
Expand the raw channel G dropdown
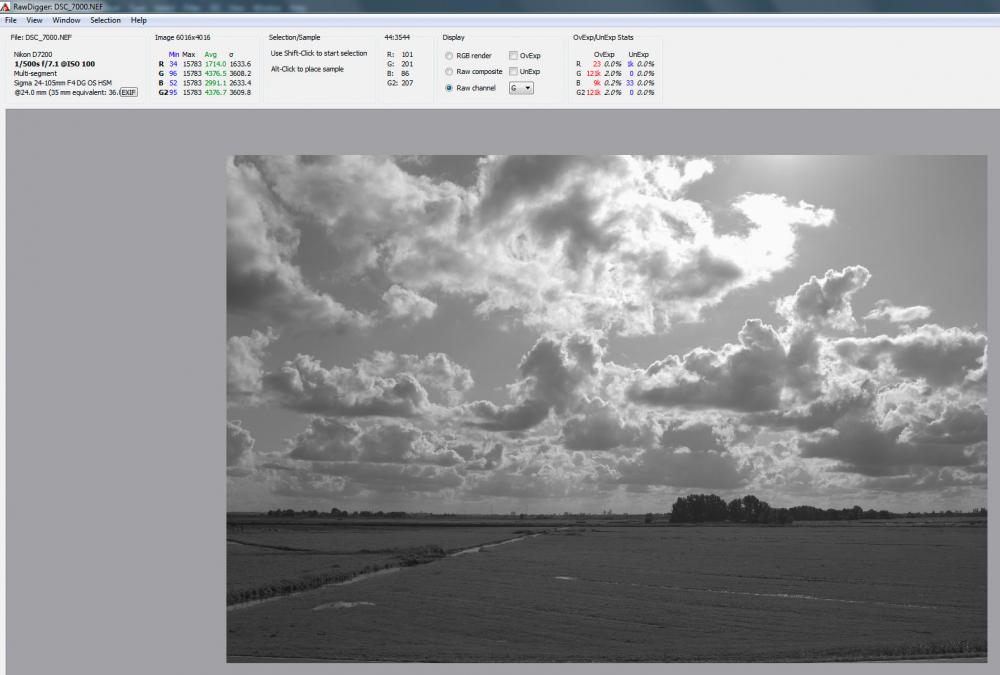click(521, 88)
